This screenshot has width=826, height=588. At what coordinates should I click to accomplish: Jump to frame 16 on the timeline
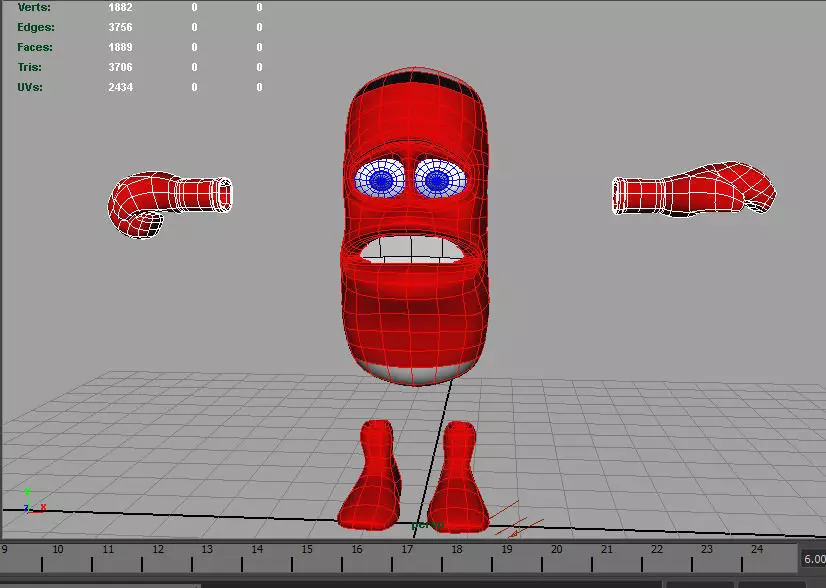(357, 550)
